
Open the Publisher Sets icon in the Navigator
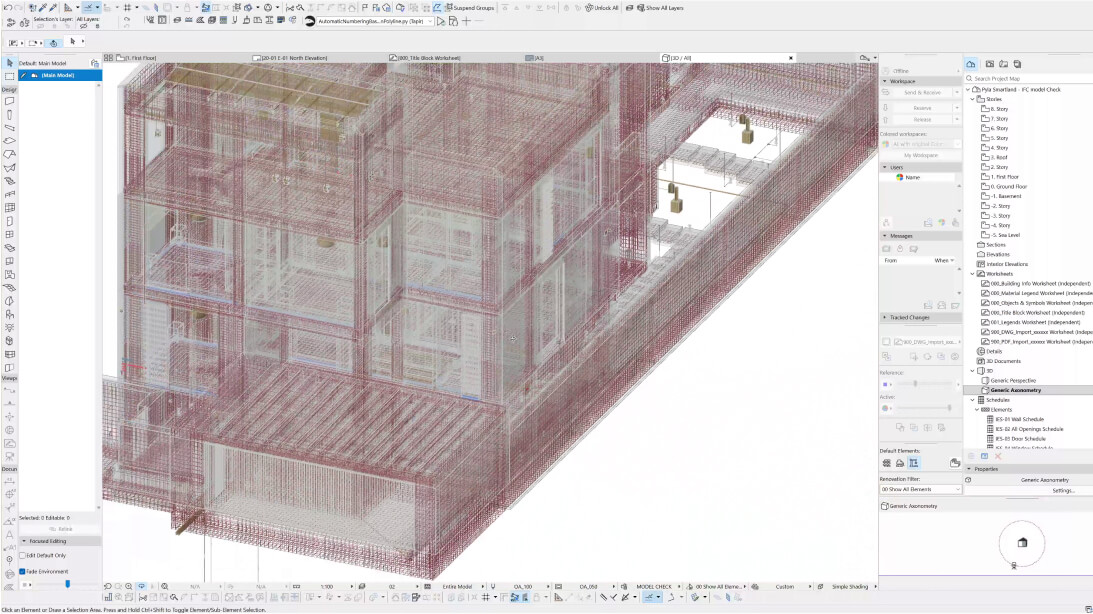click(1018, 64)
